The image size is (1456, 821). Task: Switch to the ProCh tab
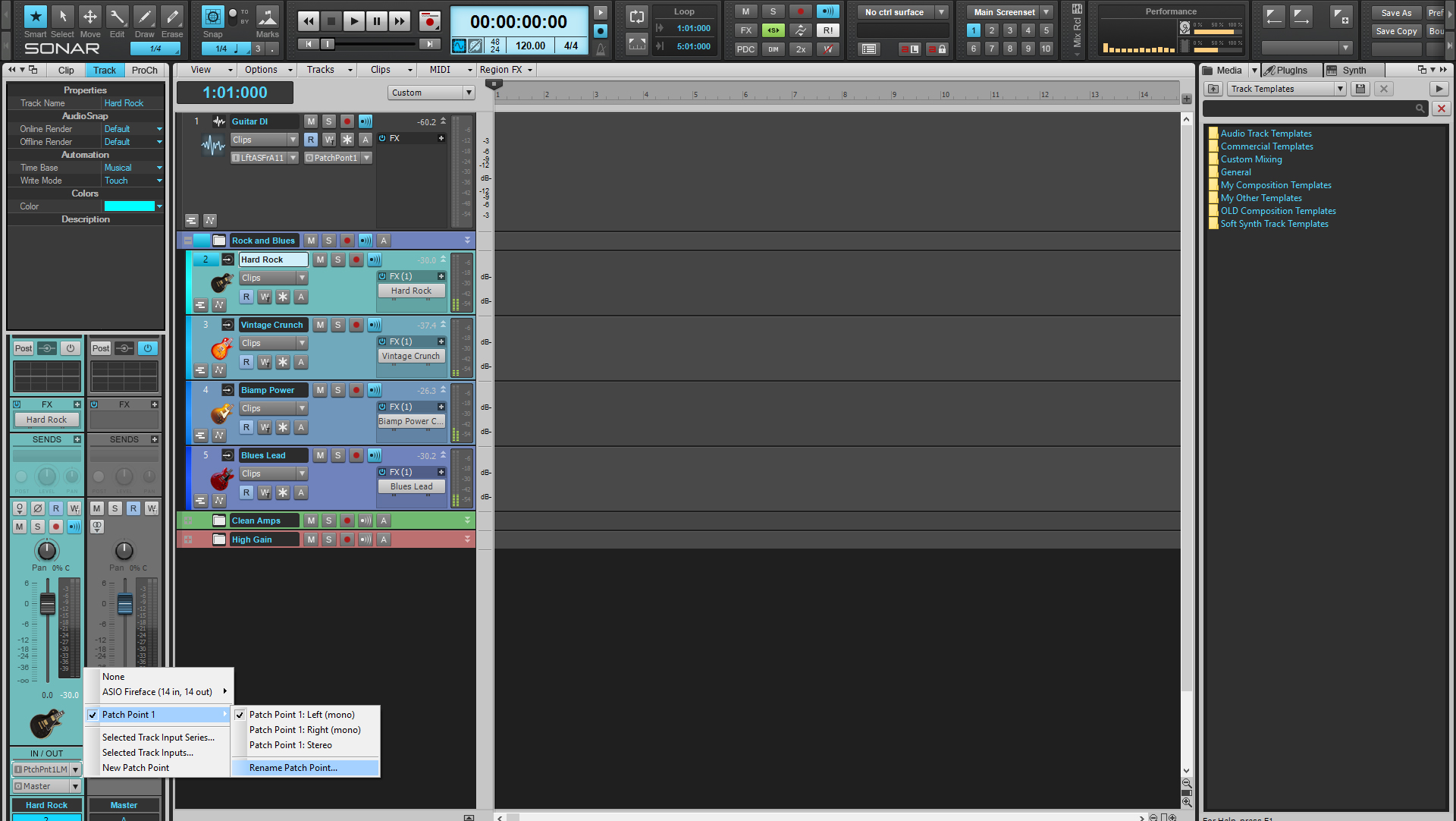pos(144,70)
